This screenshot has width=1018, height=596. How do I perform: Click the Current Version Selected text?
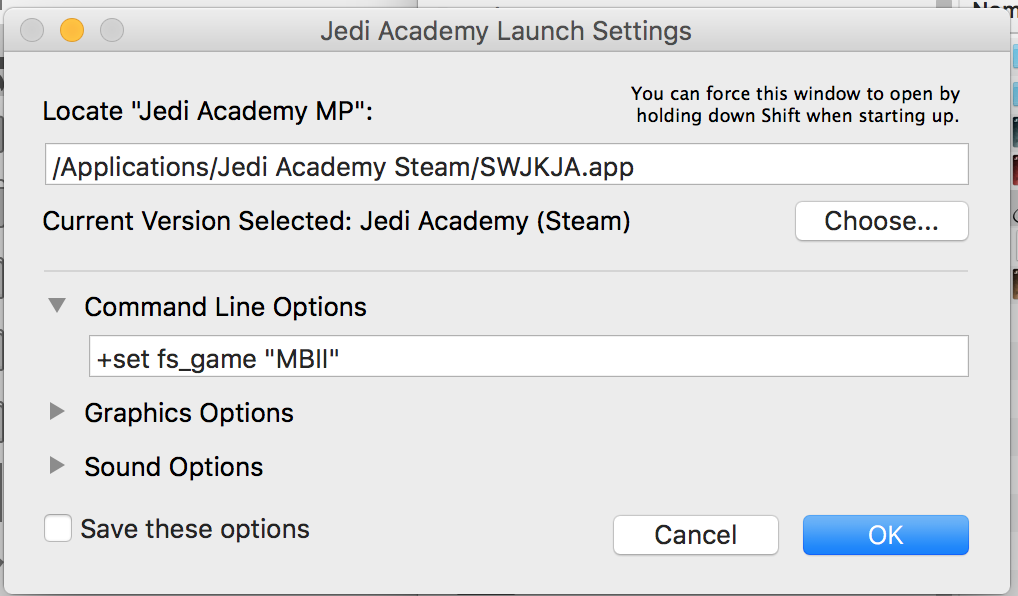(336, 221)
